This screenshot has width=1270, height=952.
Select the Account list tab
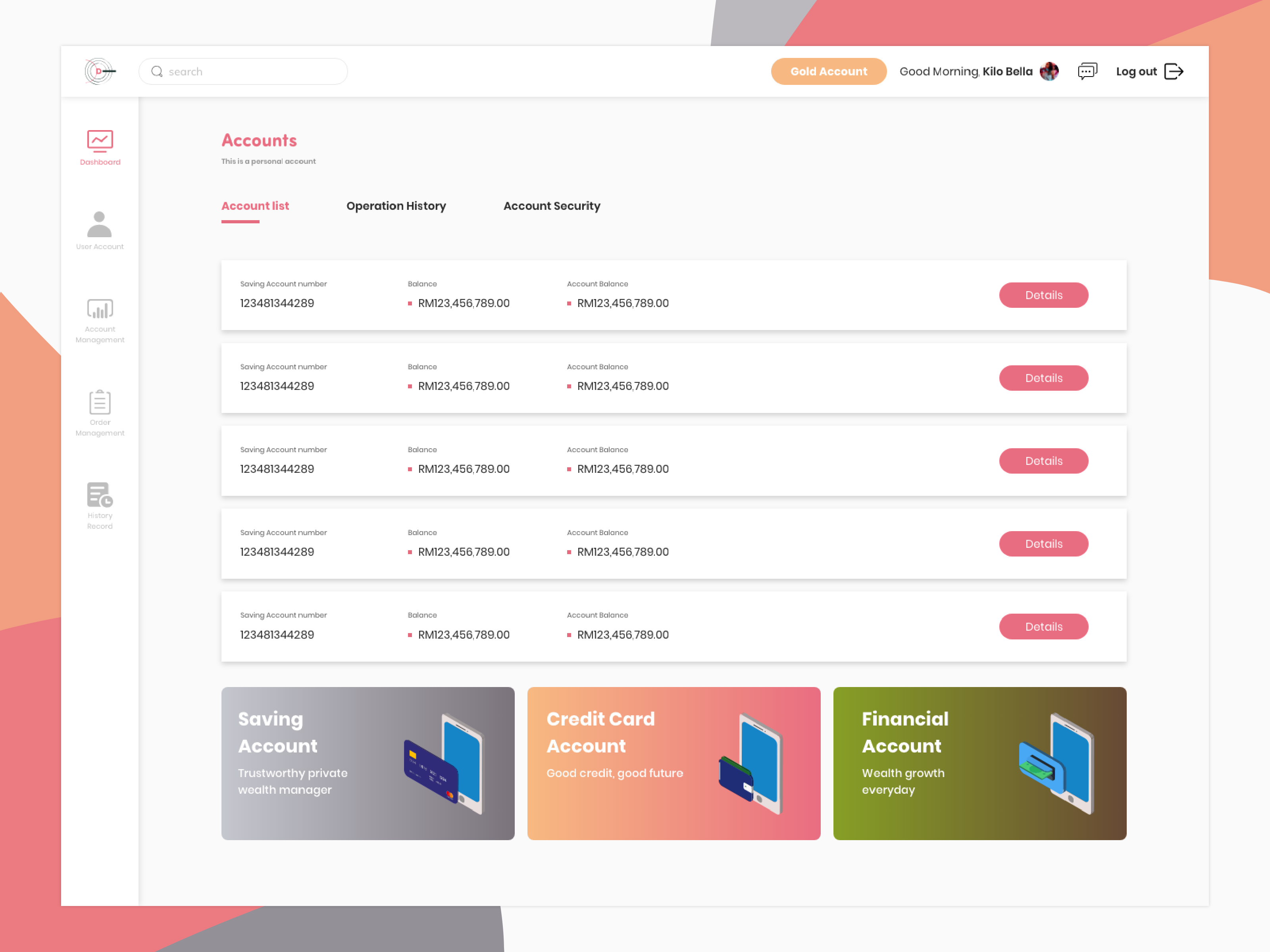255,206
